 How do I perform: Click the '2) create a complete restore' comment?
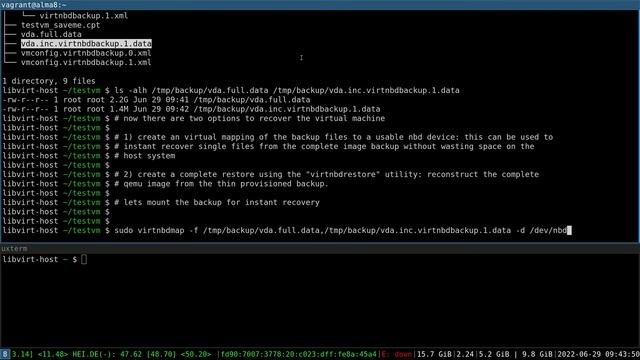pos(327,174)
